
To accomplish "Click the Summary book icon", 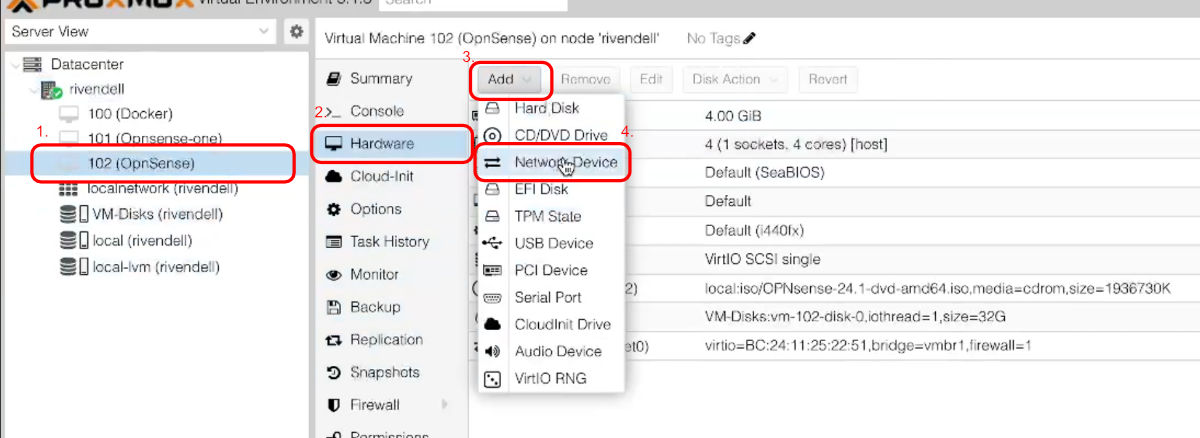I will point(333,78).
